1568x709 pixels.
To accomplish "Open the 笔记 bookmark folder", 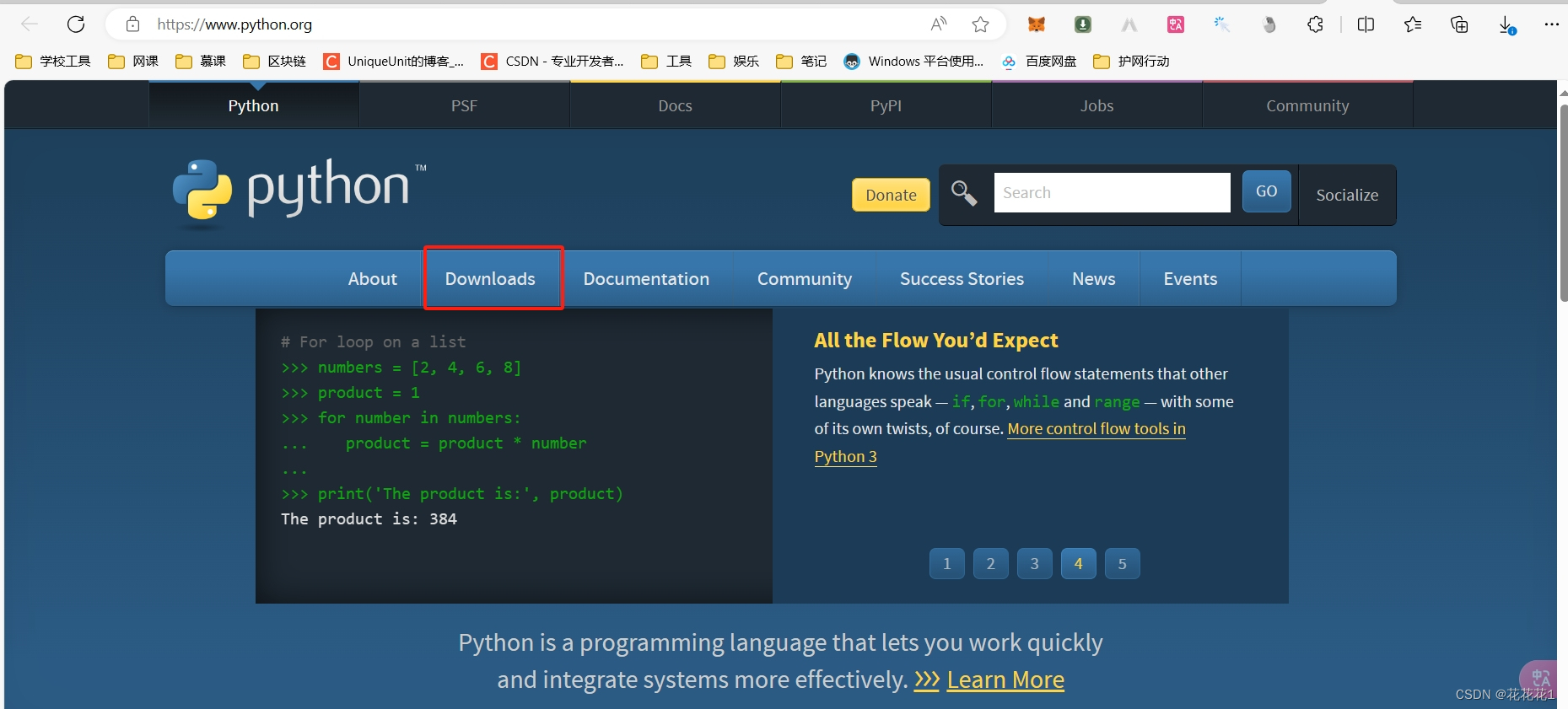I will 801,62.
